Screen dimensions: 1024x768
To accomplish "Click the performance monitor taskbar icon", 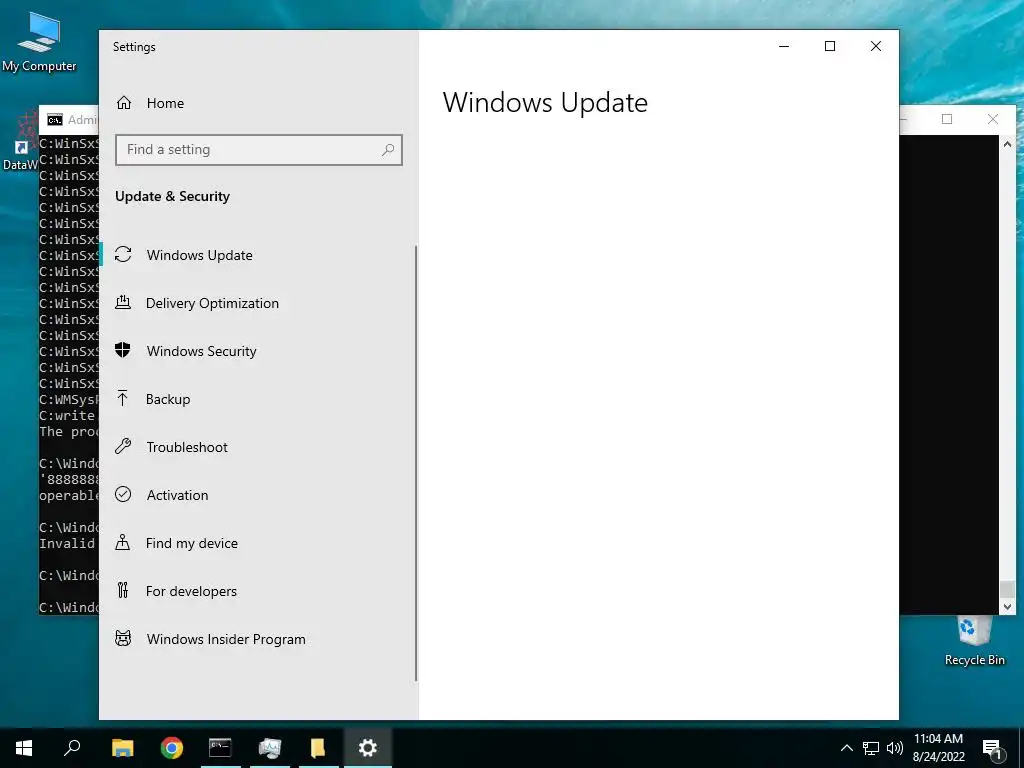I will coord(270,748).
